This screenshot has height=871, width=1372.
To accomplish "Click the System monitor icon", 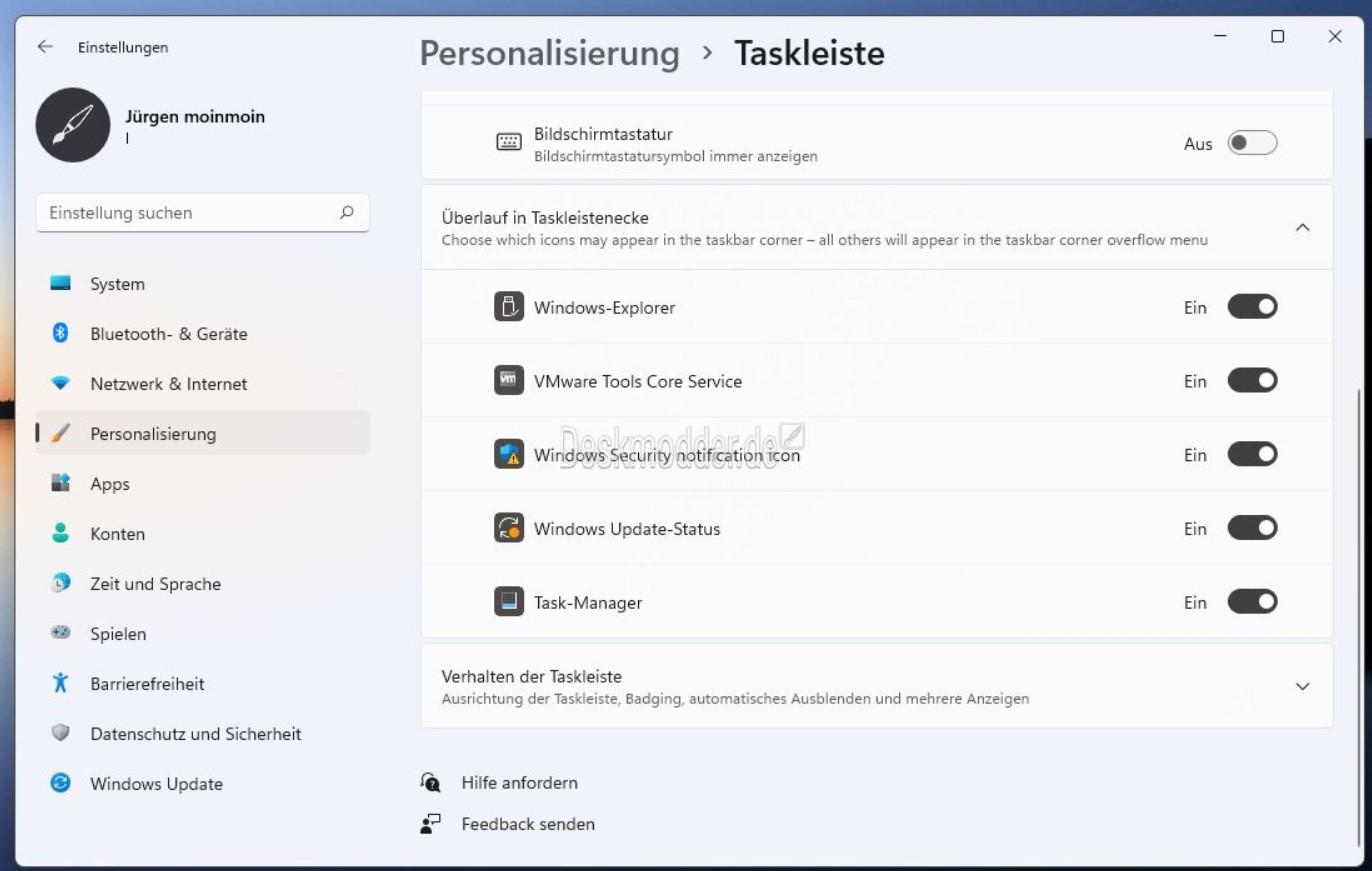I will click(61, 284).
